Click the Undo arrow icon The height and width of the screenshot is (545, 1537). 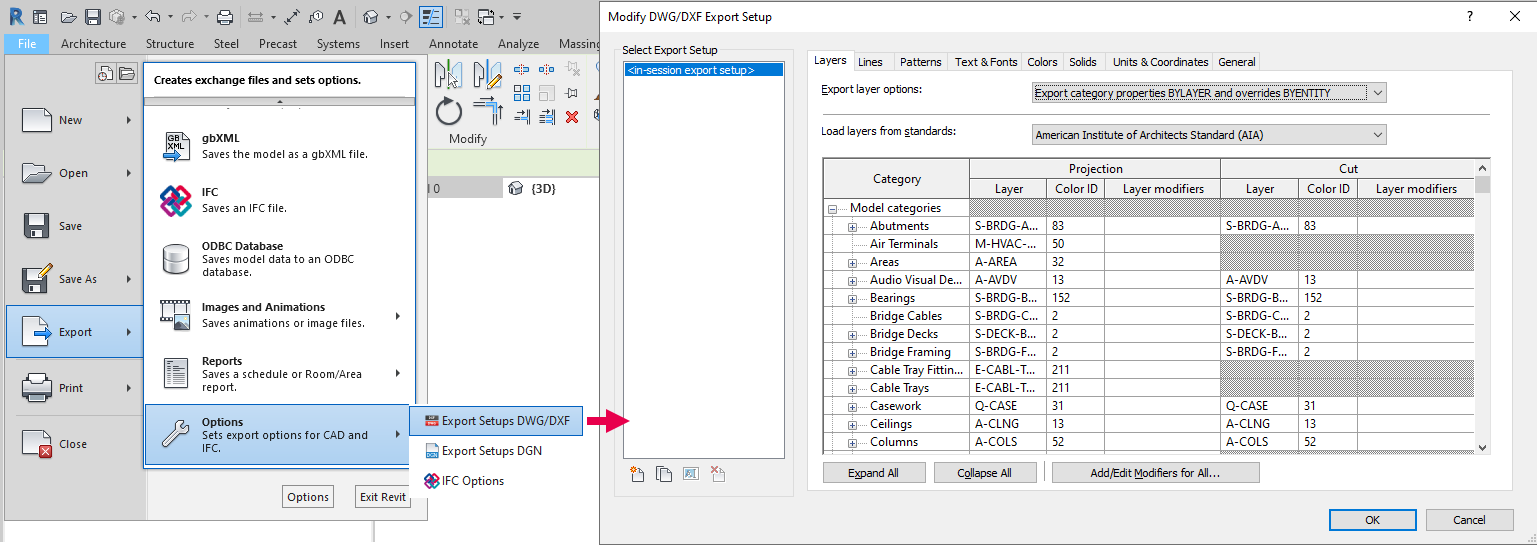152,17
